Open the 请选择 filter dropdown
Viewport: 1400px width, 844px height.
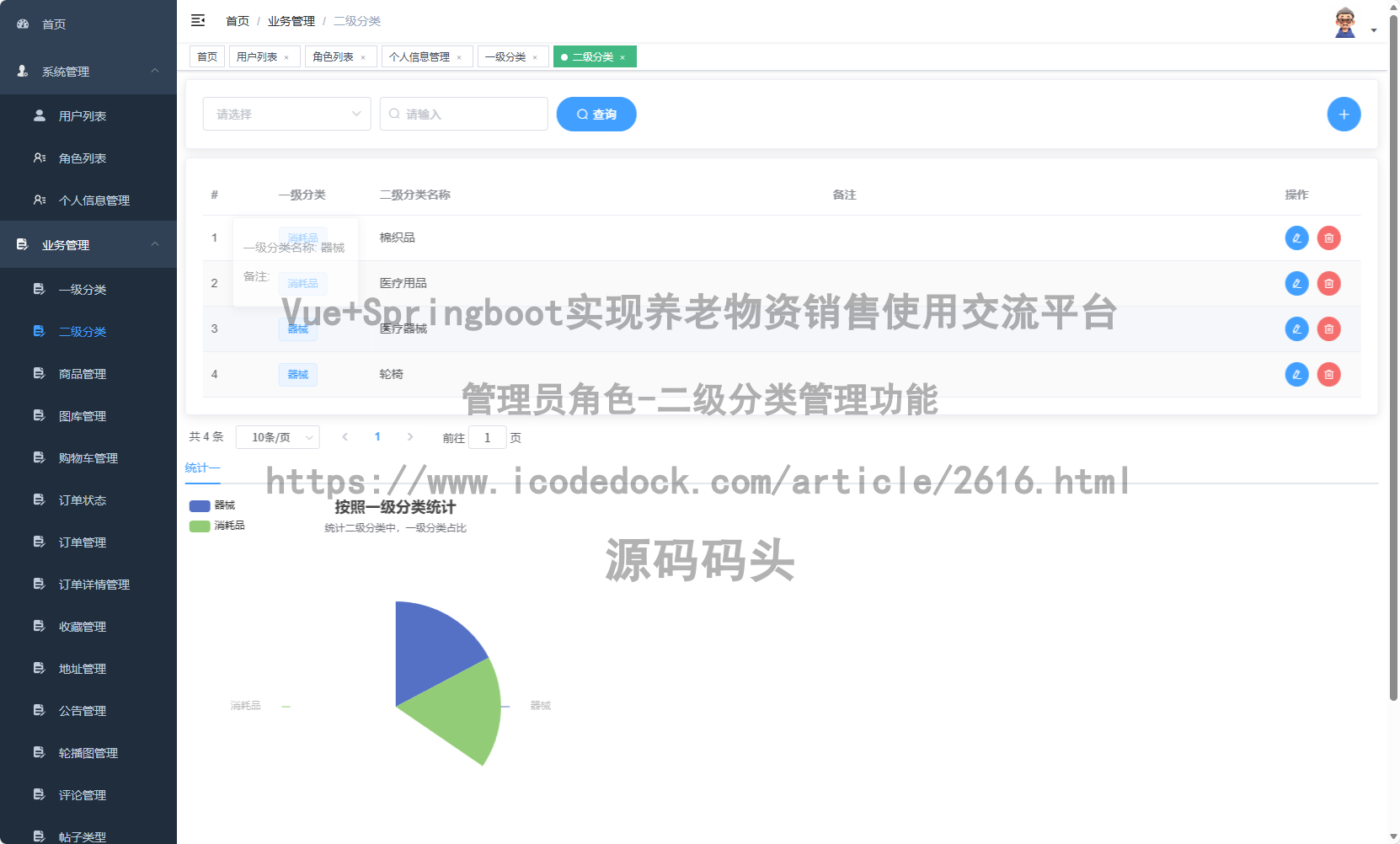coord(286,114)
